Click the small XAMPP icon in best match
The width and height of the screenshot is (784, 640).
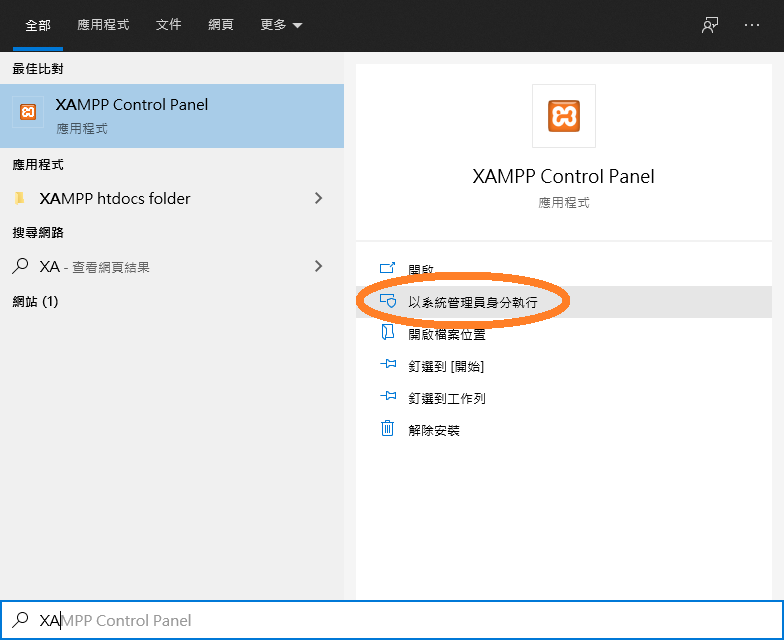point(28,112)
